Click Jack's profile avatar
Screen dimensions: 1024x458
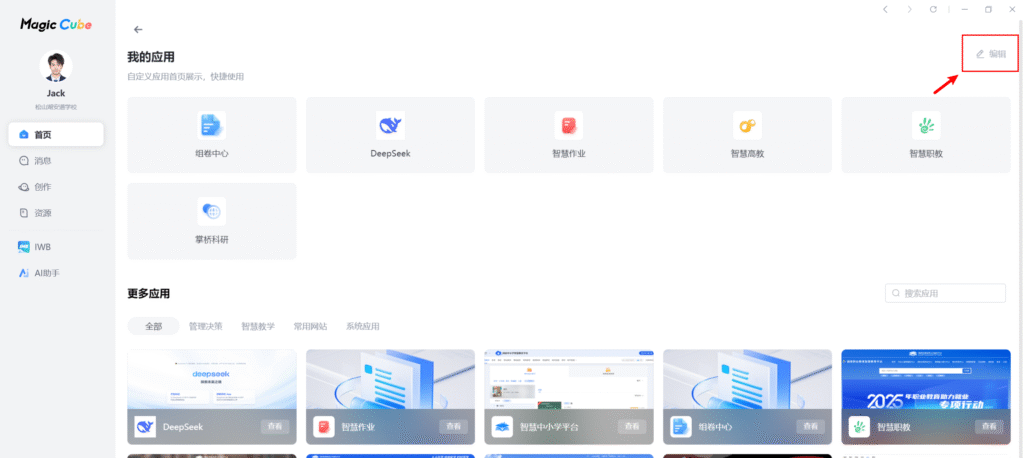click(x=55, y=67)
